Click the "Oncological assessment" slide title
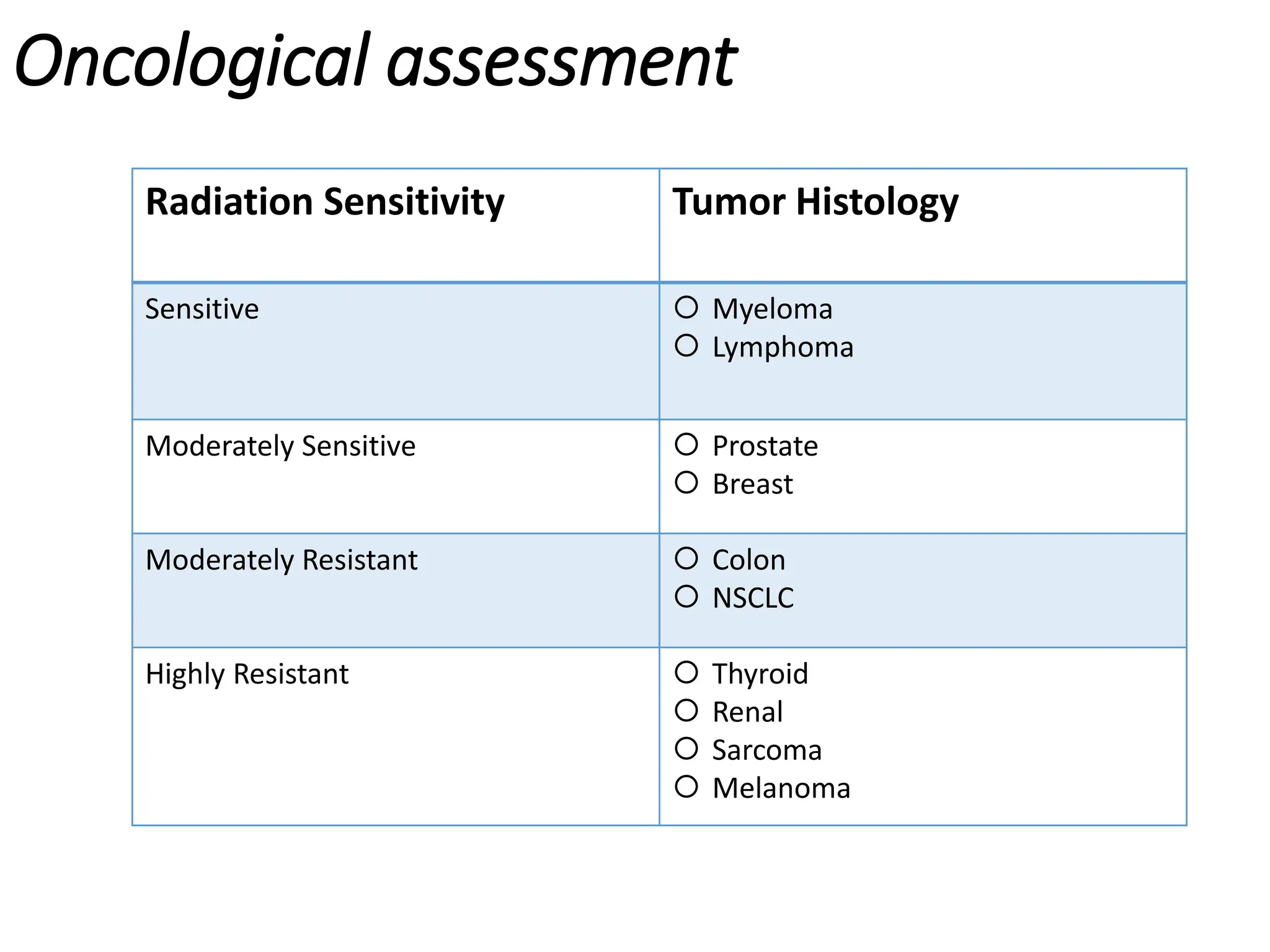 tap(376, 62)
